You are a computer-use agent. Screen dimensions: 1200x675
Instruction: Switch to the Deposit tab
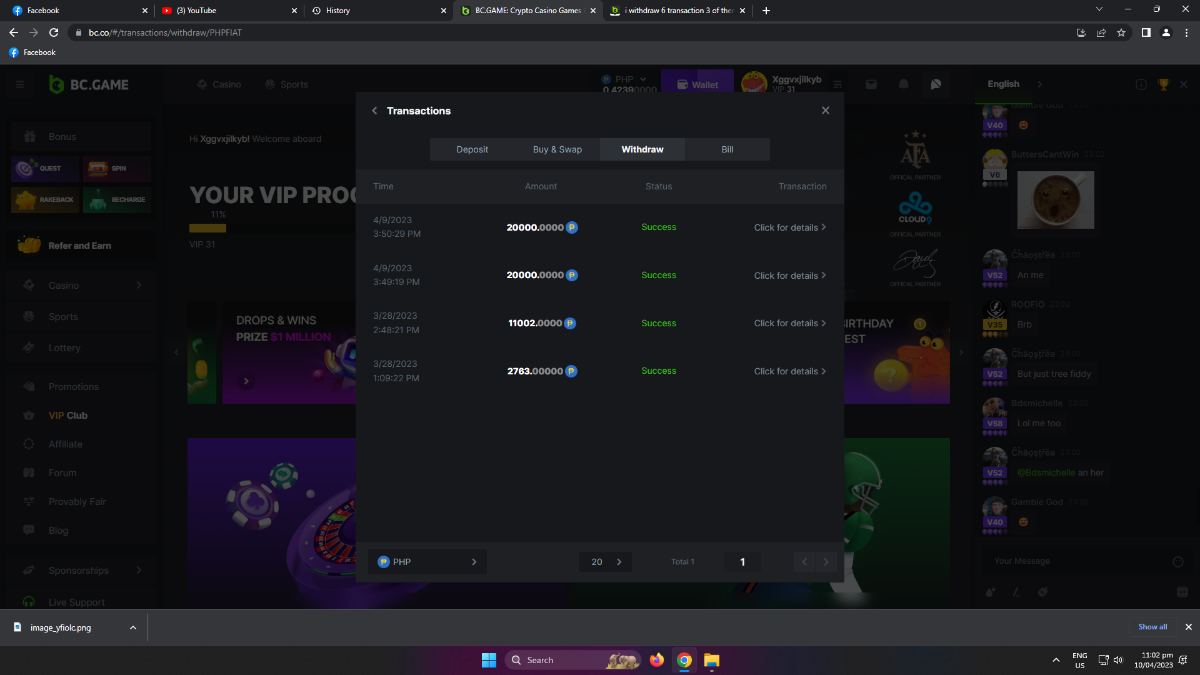tap(472, 149)
